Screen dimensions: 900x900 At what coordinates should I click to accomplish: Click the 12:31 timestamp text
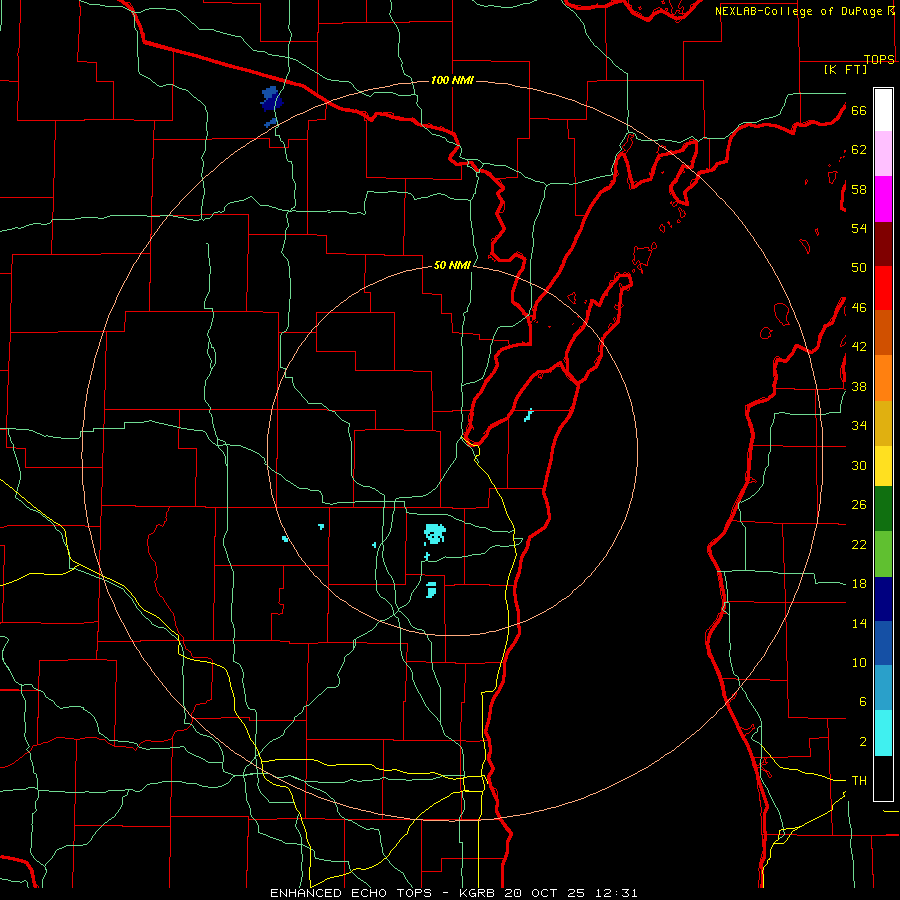pos(616,893)
